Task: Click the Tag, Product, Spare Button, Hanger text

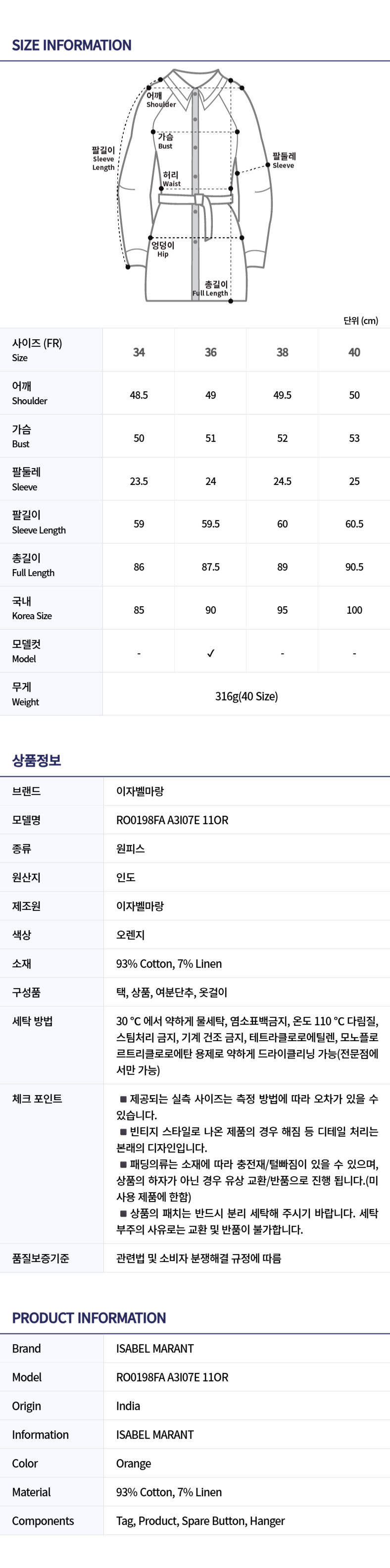Action: [x=200, y=1520]
